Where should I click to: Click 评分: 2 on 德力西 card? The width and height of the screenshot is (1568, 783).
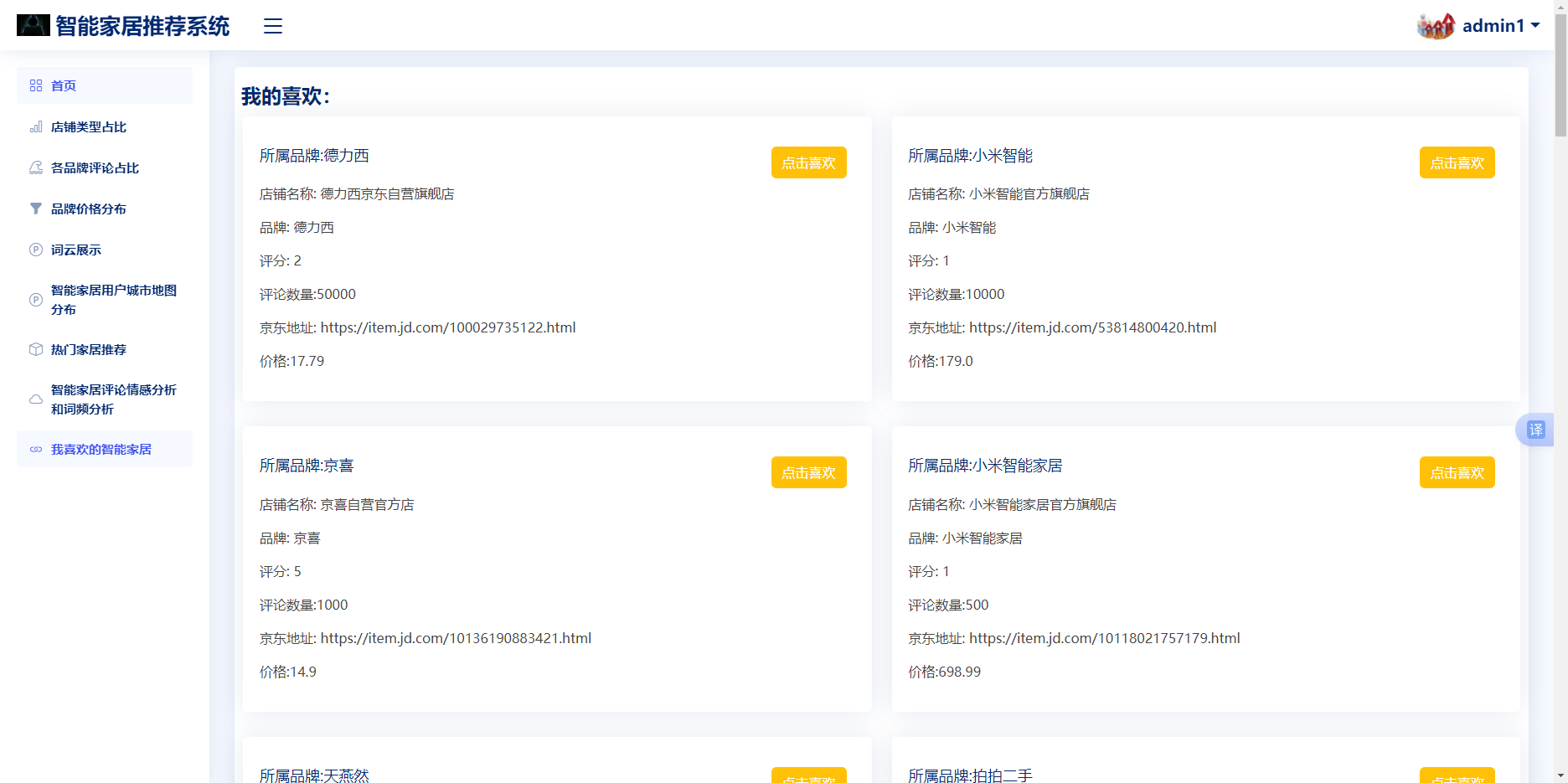tap(281, 261)
